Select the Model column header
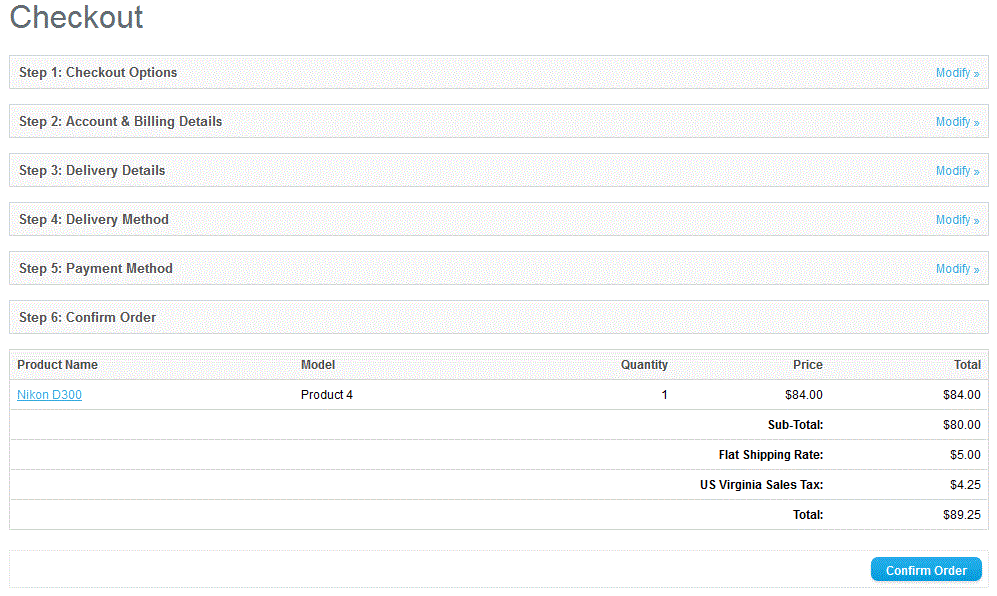 (x=318, y=365)
